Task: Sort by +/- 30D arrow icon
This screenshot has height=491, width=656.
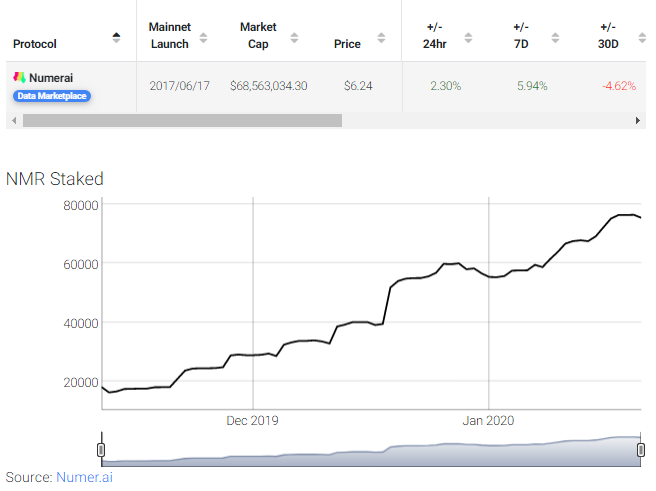Action: pos(642,38)
